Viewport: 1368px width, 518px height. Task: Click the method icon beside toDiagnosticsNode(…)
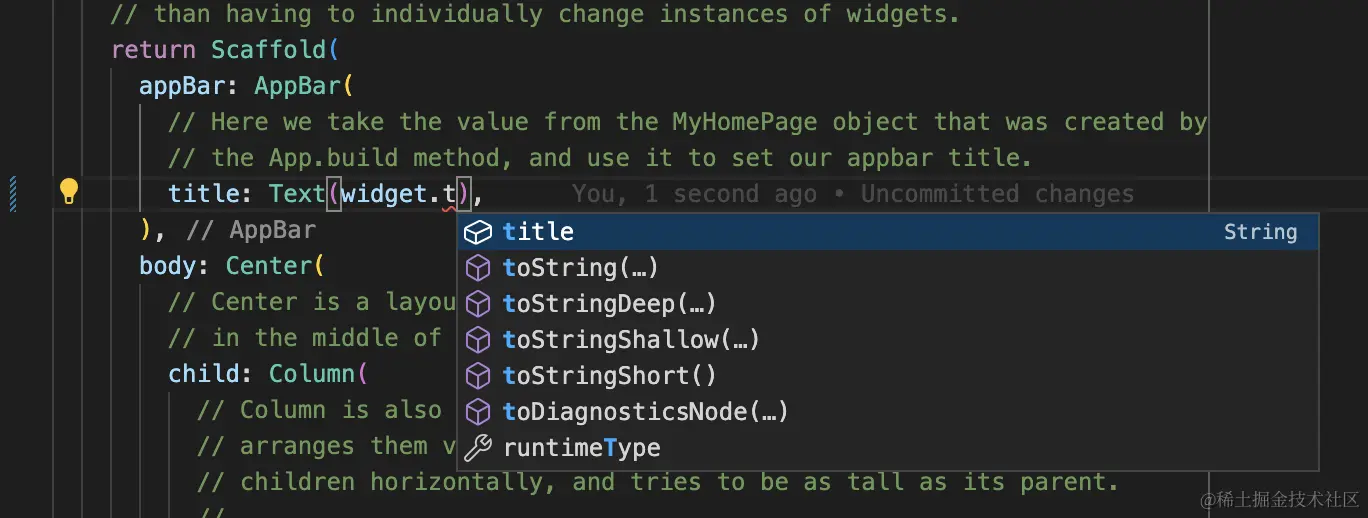coord(479,412)
